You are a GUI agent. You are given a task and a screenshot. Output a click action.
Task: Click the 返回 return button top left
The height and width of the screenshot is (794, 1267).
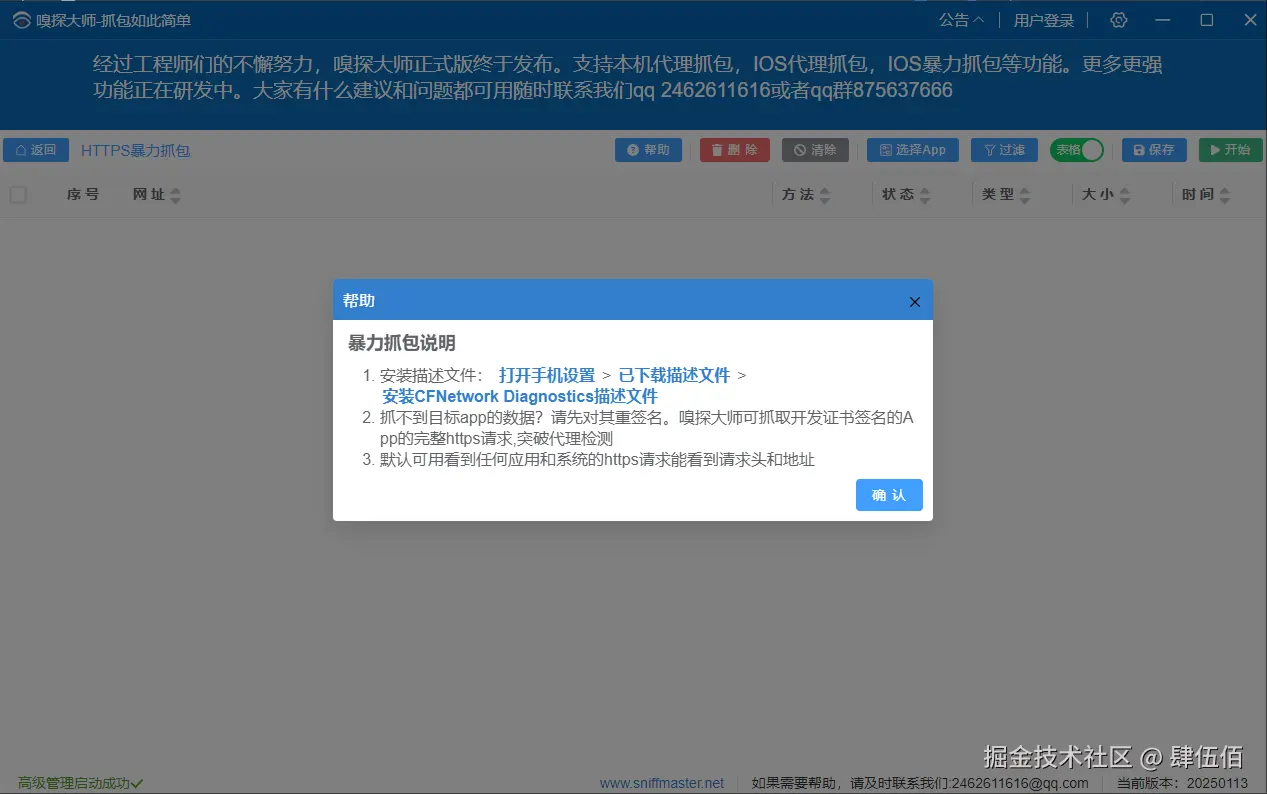35,149
